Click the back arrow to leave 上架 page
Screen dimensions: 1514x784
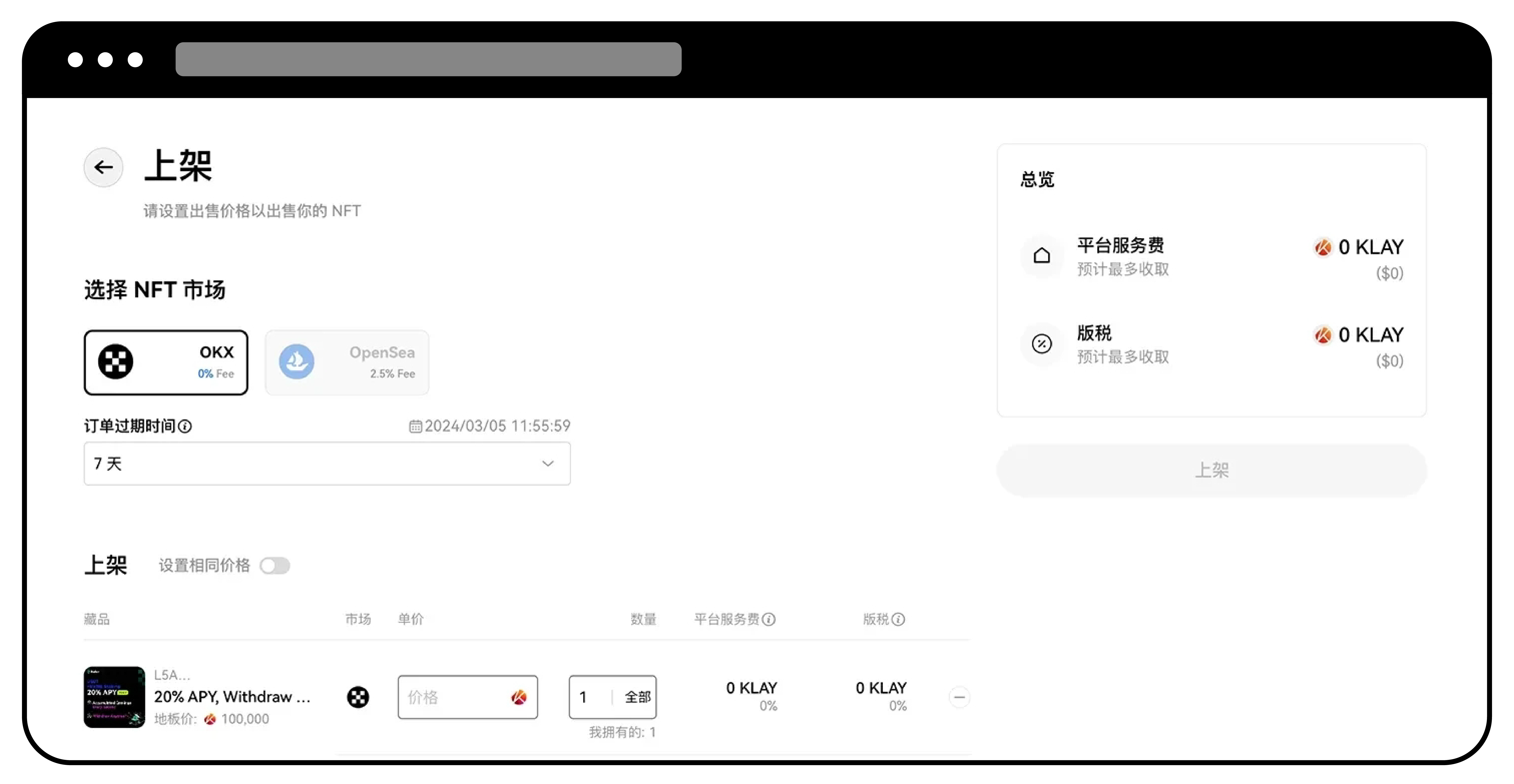click(103, 167)
